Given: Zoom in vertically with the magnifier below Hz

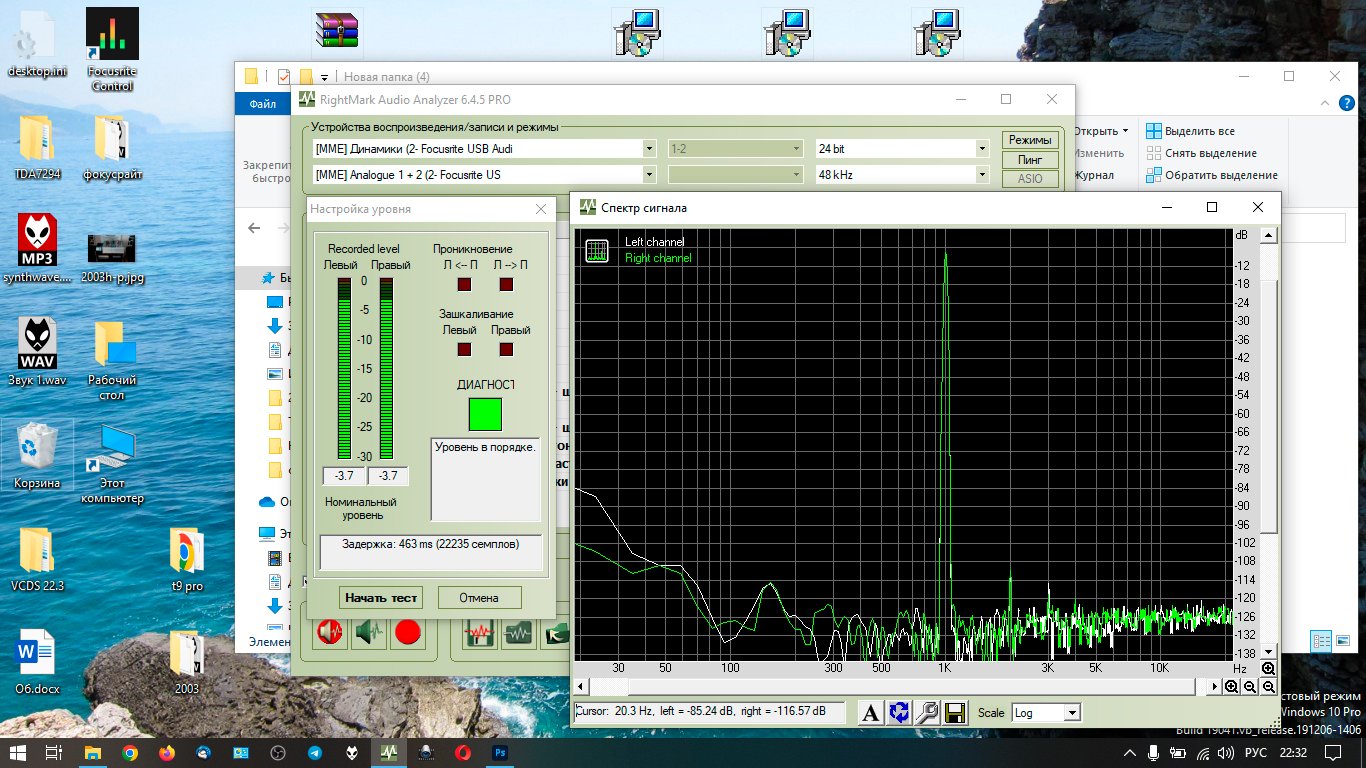Looking at the screenshot, I should (1268, 668).
